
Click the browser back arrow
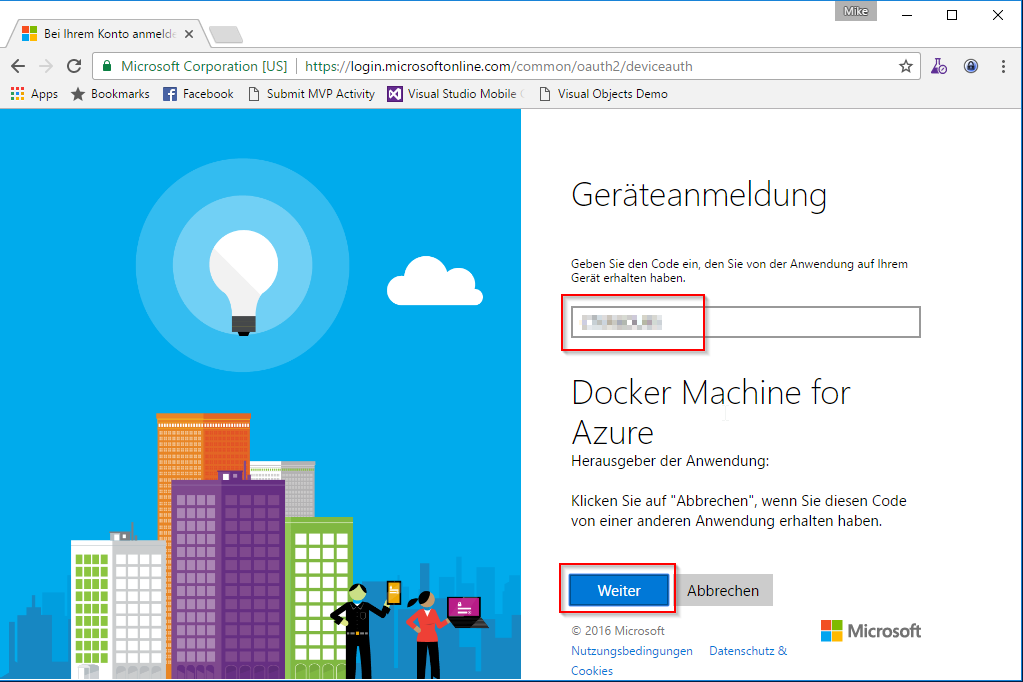(18, 66)
